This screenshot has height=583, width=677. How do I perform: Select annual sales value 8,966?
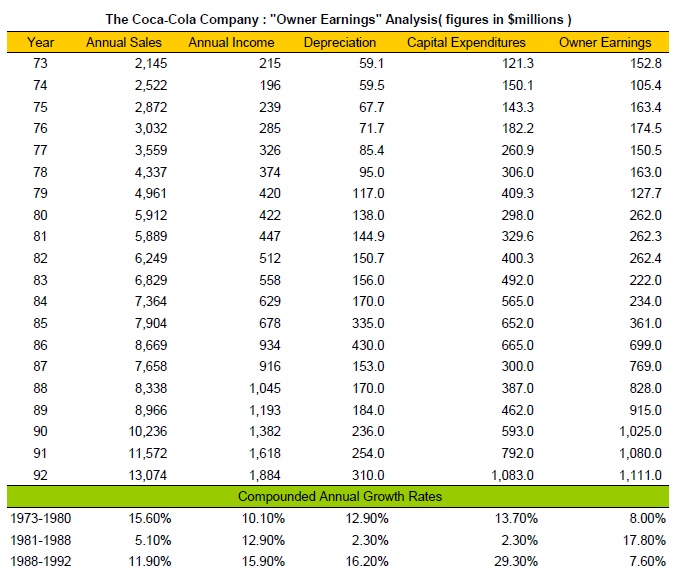(151, 410)
